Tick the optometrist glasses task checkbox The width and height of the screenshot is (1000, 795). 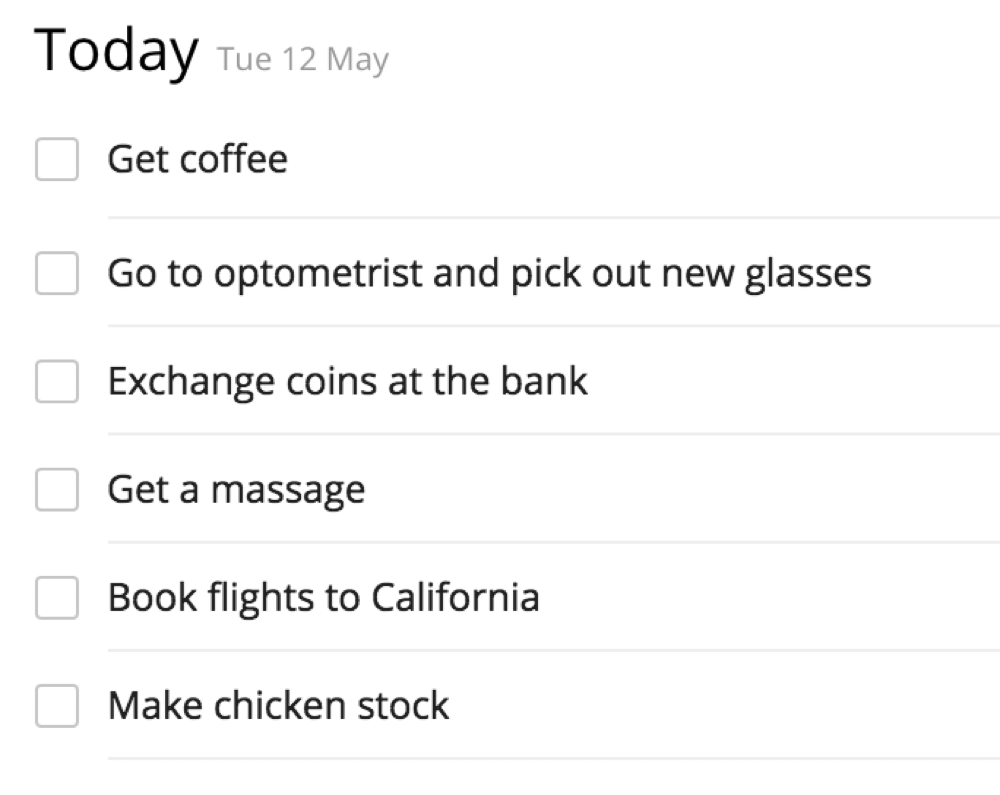point(57,274)
